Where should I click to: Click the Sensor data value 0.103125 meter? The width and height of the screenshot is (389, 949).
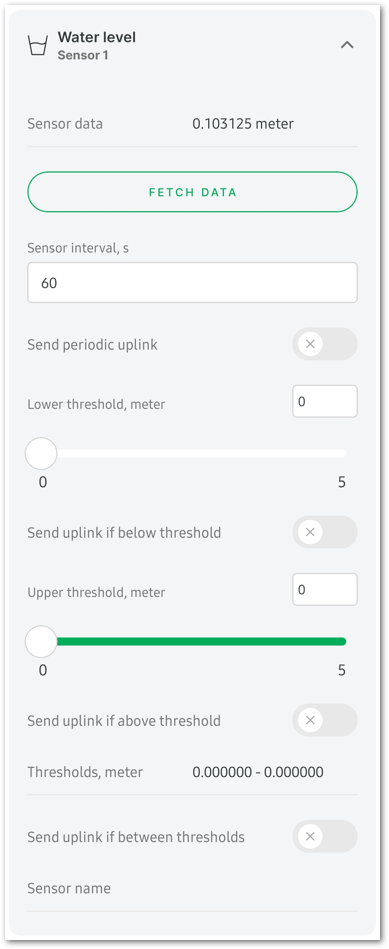(x=243, y=124)
